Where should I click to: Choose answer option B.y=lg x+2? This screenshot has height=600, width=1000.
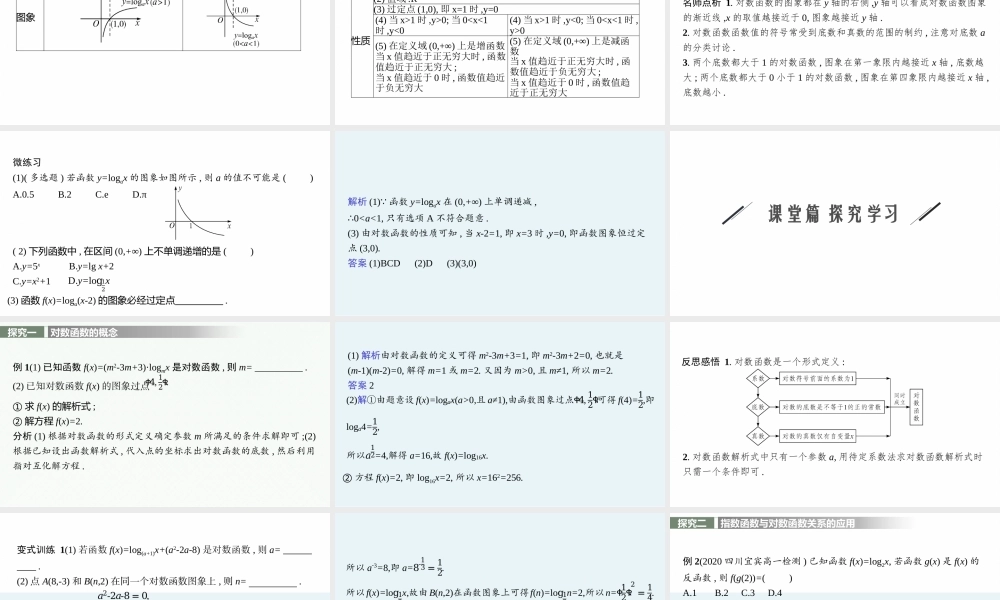pyautogui.click(x=91, y=266)
